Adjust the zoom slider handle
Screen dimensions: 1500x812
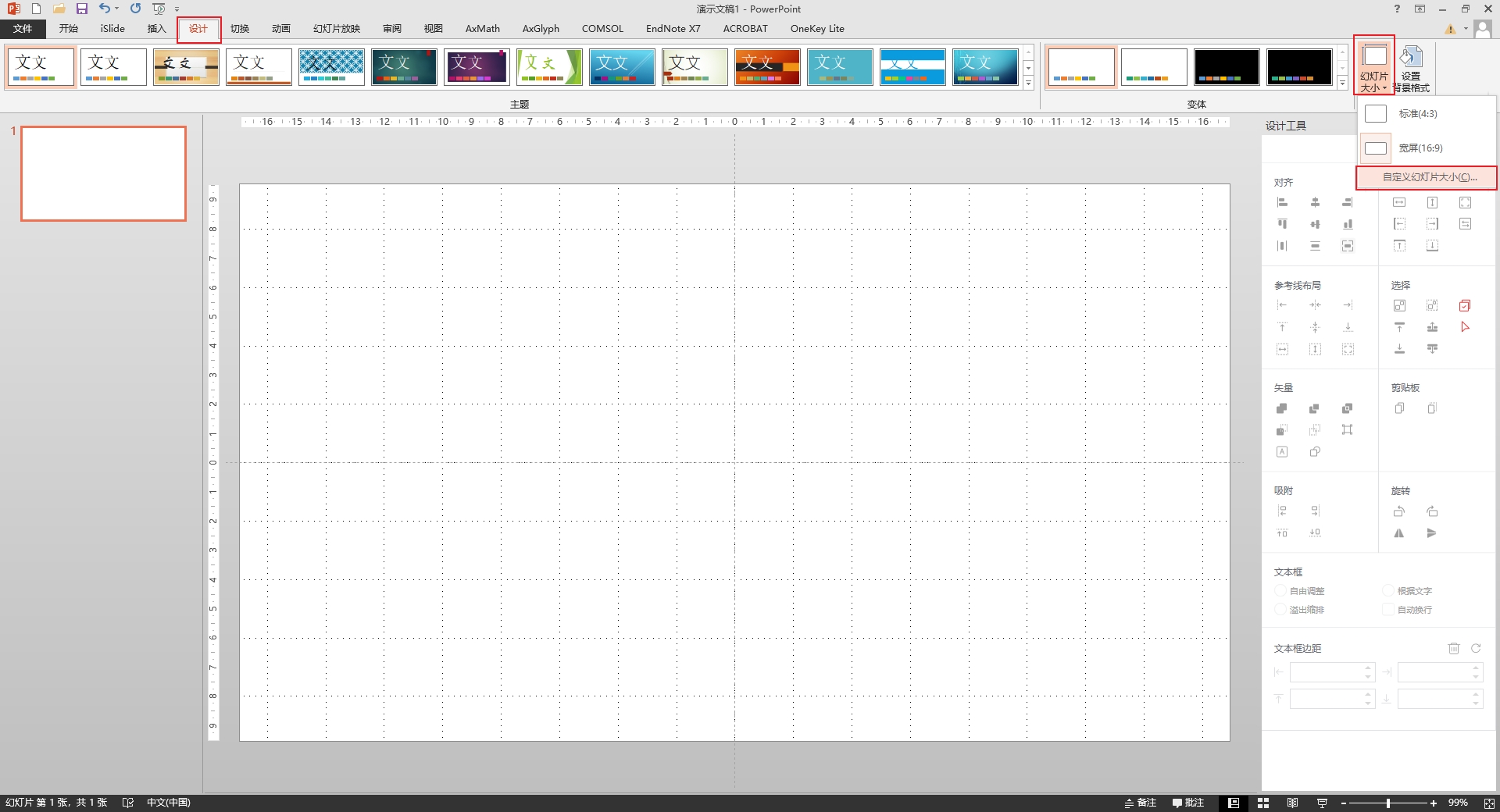[x=1388, y=803]
